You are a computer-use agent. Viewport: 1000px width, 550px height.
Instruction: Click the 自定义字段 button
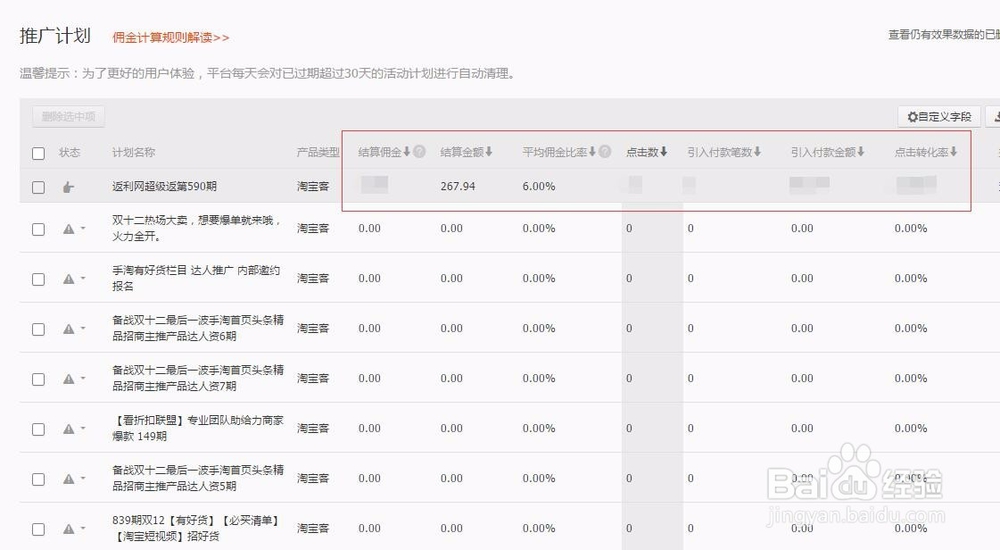point(939,117)
